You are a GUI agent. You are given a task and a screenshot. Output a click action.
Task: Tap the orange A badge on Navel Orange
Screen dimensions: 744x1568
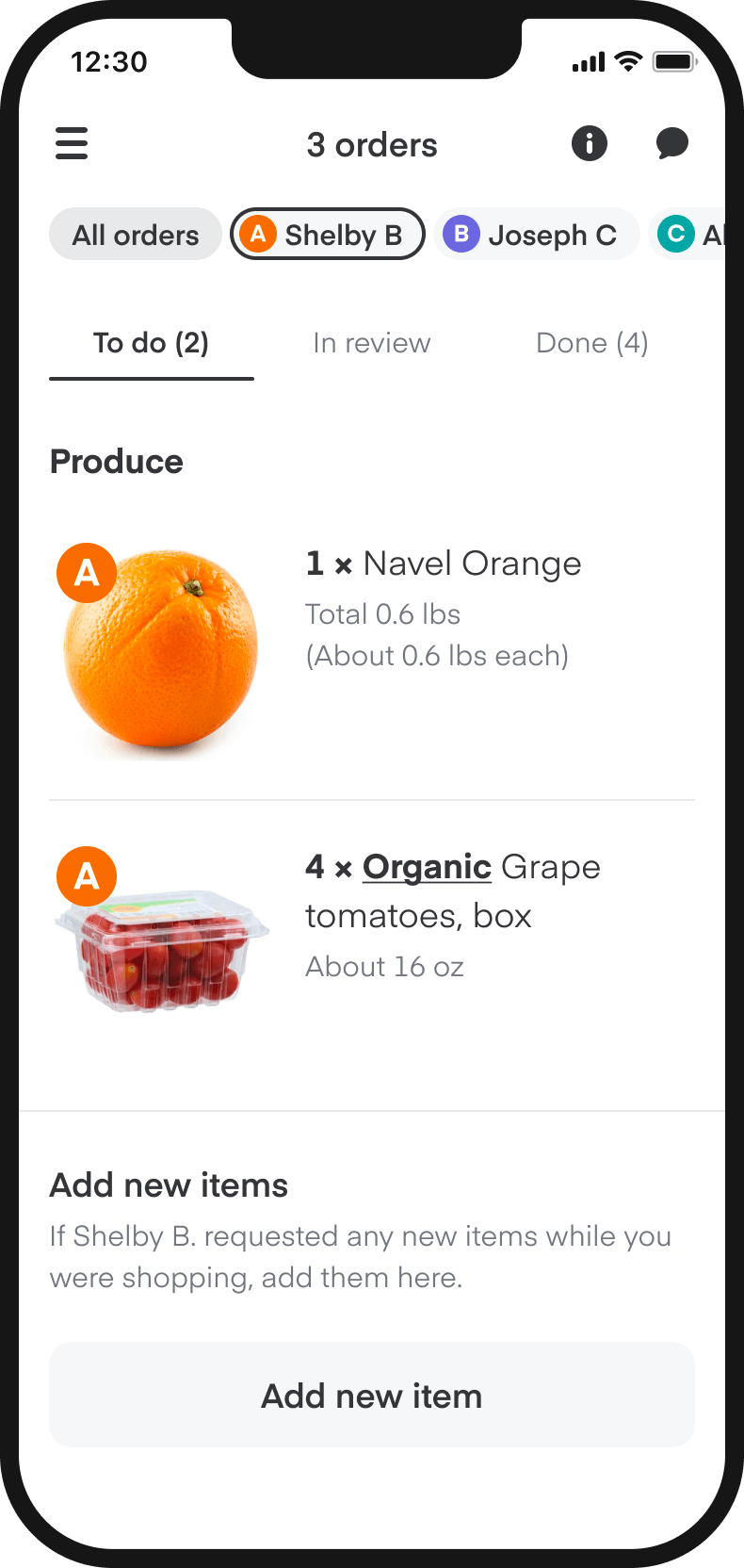coord(87,572)
